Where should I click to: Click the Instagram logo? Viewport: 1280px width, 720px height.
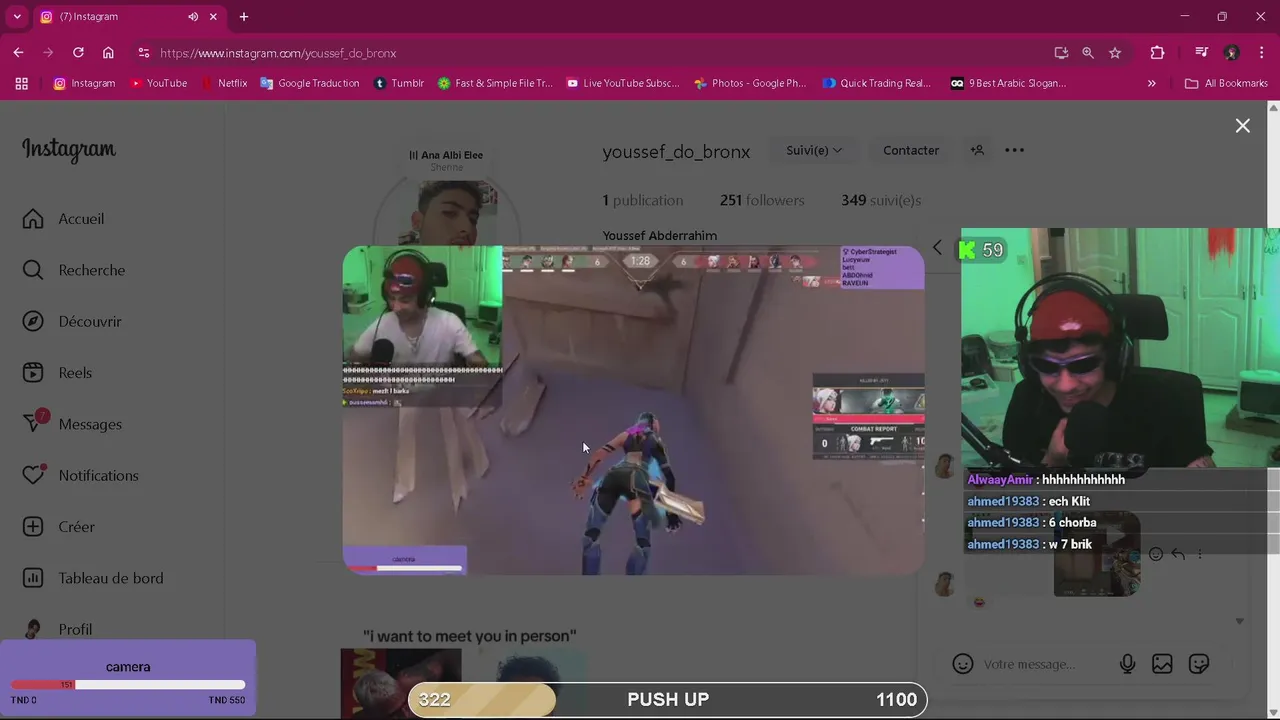tap(69, 149)
